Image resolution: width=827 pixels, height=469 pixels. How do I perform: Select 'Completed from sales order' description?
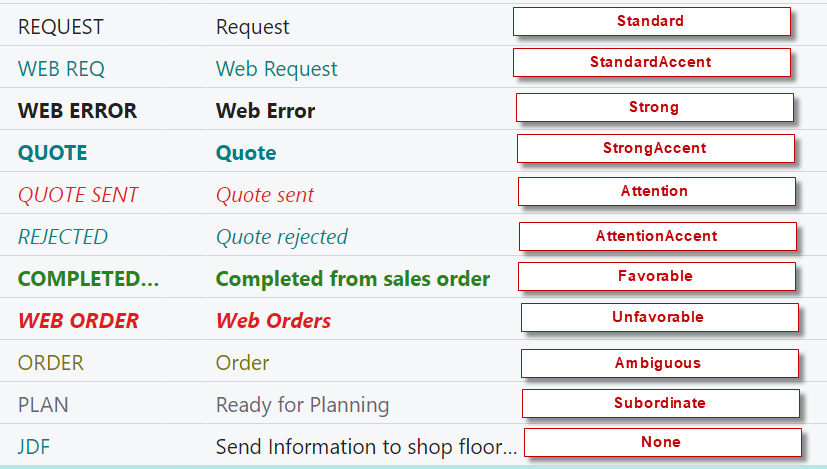pos(353,279)
